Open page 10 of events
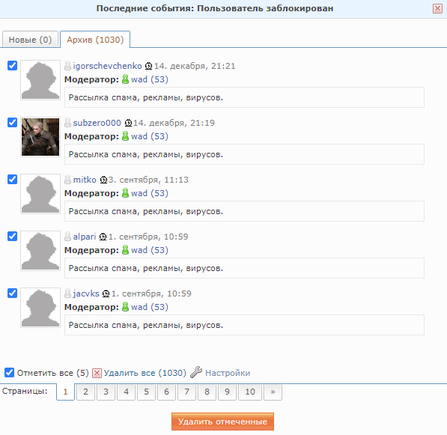Screen dimensions: 447x435 pos(250,392)
